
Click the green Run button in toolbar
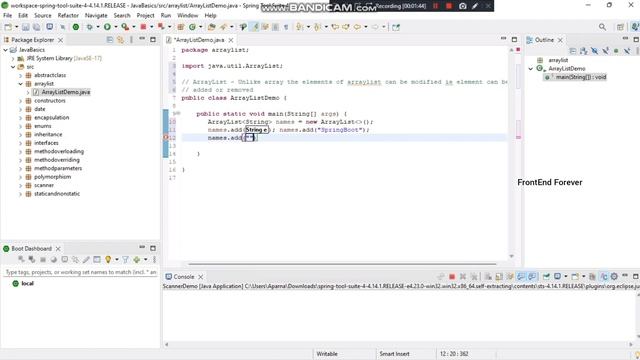(107, 27)
